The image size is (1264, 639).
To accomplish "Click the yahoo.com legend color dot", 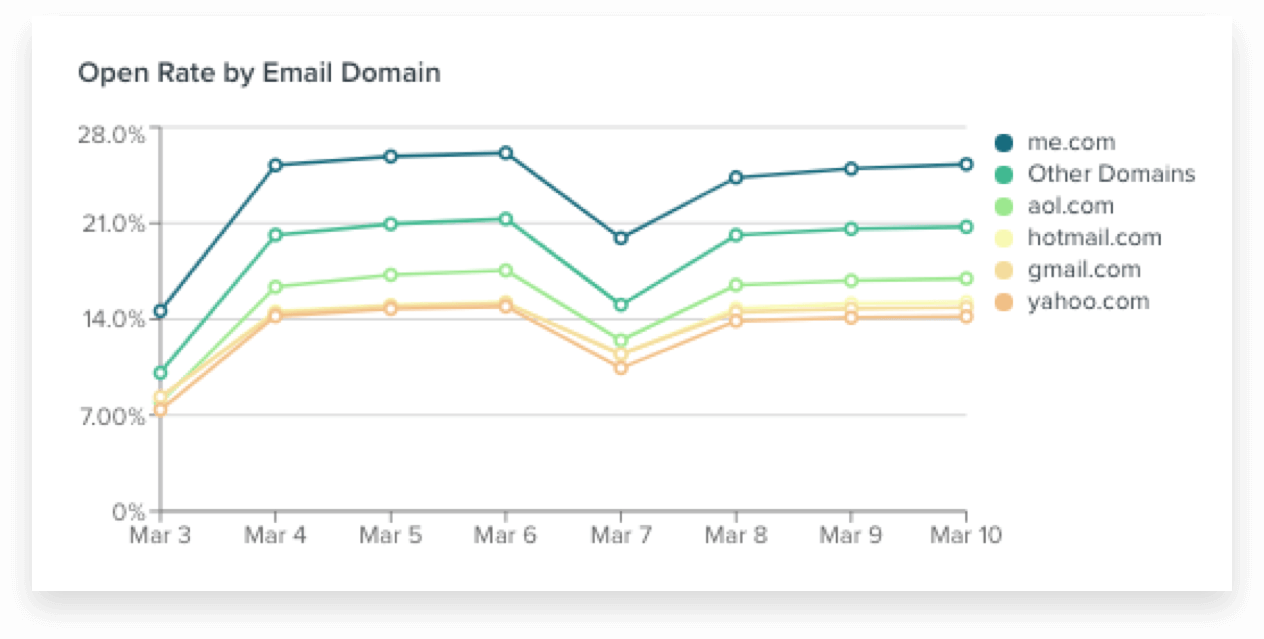I will pyautogui.click(x=1006, y=302).
